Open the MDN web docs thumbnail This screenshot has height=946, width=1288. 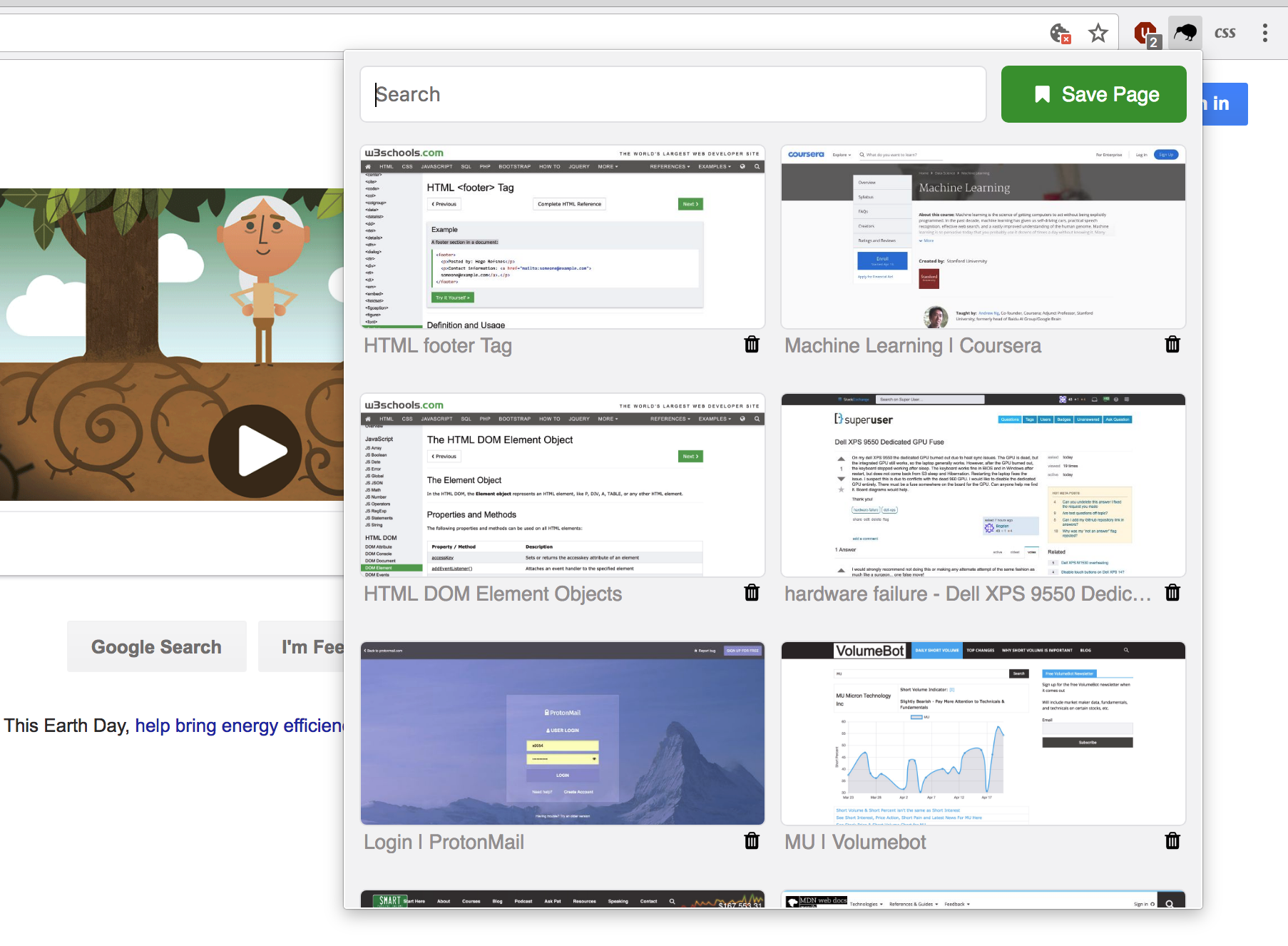click(x=983, y=900)
